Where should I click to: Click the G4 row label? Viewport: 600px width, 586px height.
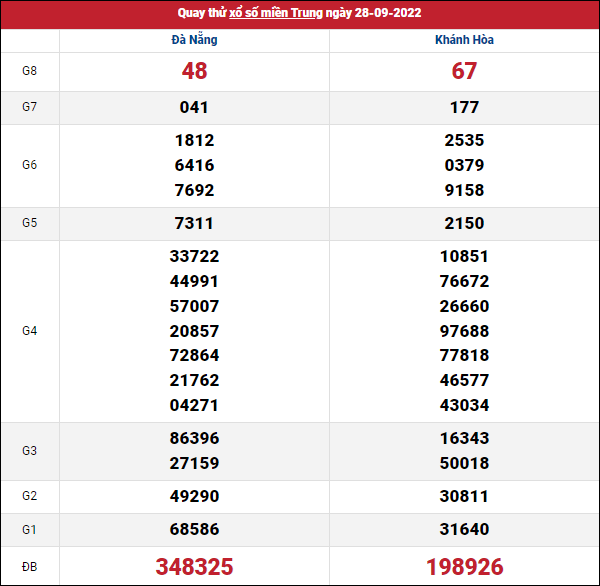pos(30,330)
